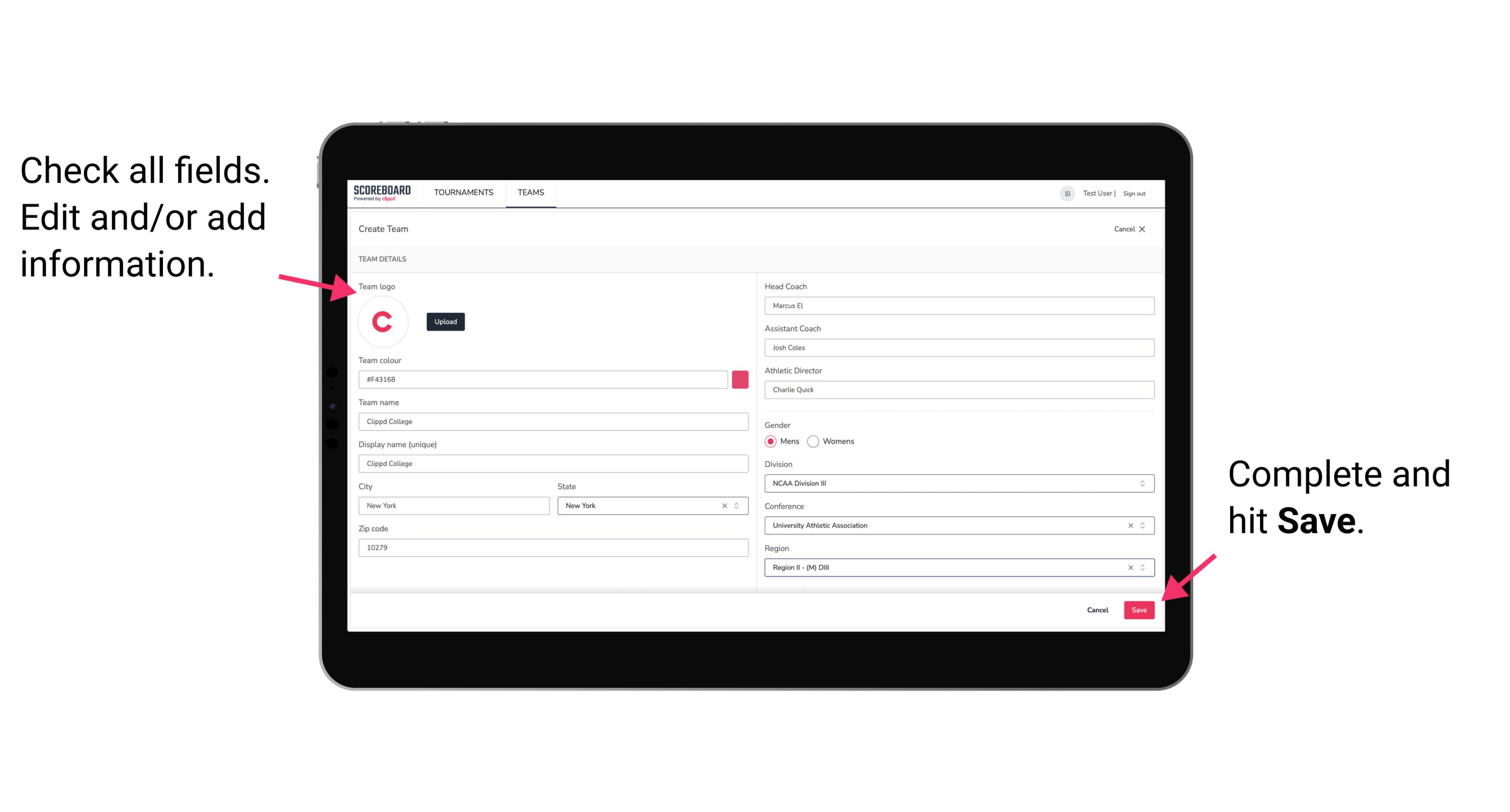The image size is (1510, 812).
Task: Switch to the TEAMS tab
Action: coord(530,193)
